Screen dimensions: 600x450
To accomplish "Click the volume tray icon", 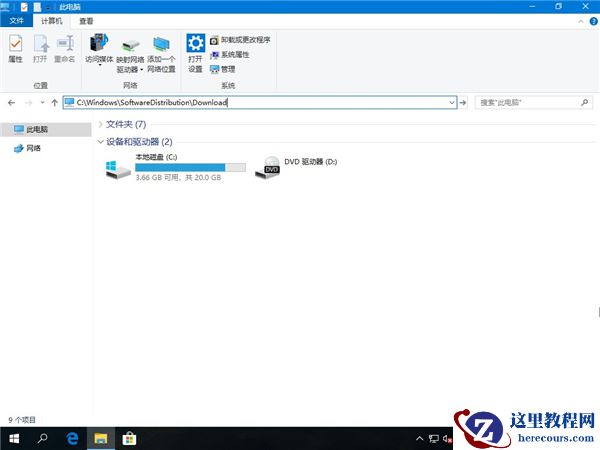I will click(x=447, y=439).
